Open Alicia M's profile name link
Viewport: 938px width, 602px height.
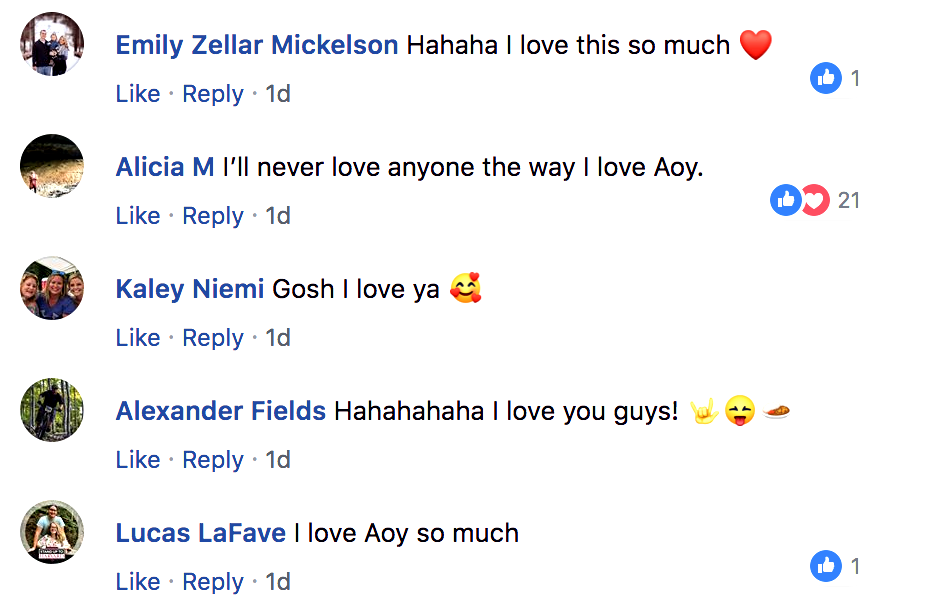point(165,167)
